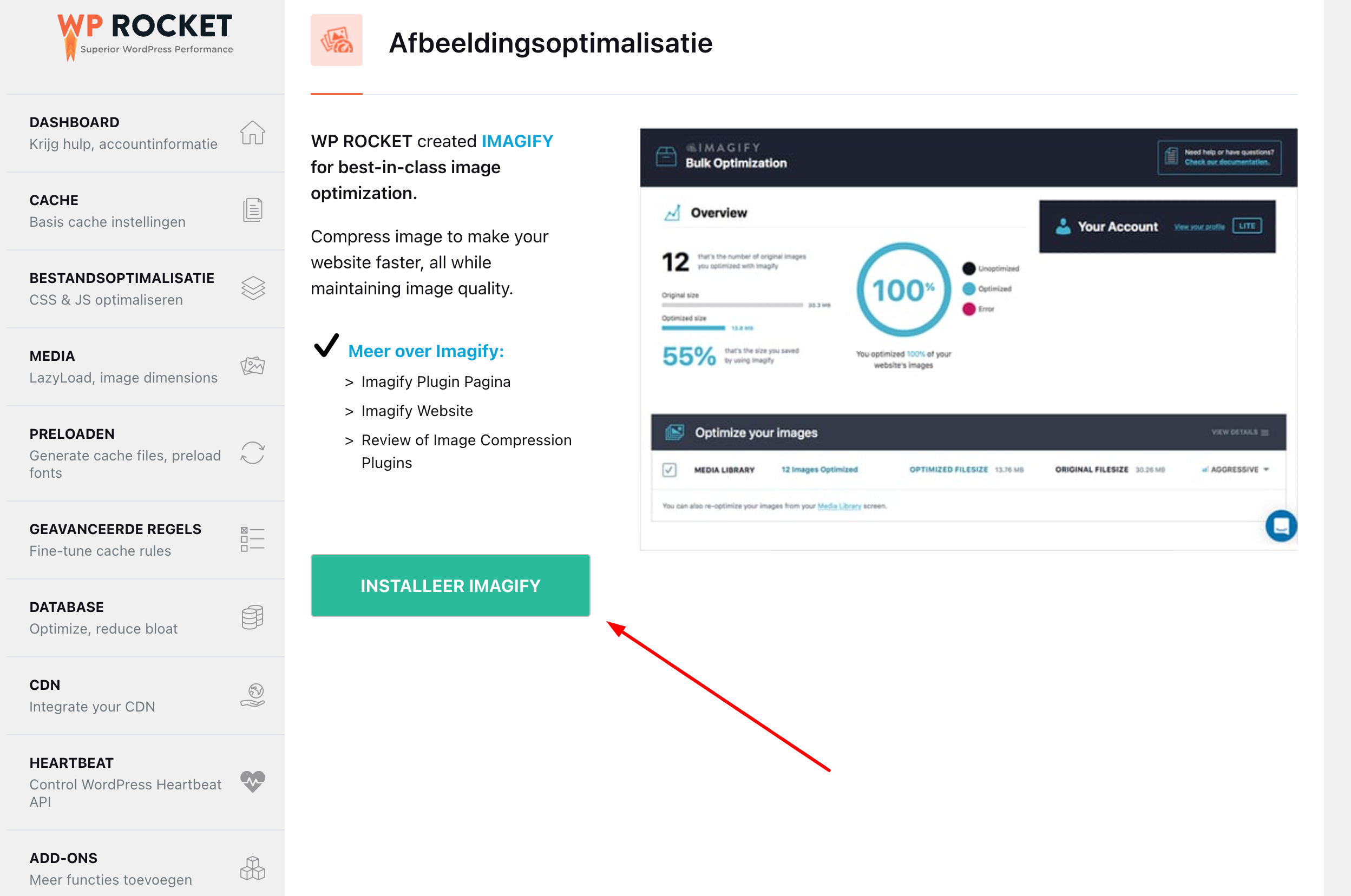The width and height of the screenshot is (1351, 896).
Task: Click the 'Meer over Imagify:' heading
Action: pos(426,351)
